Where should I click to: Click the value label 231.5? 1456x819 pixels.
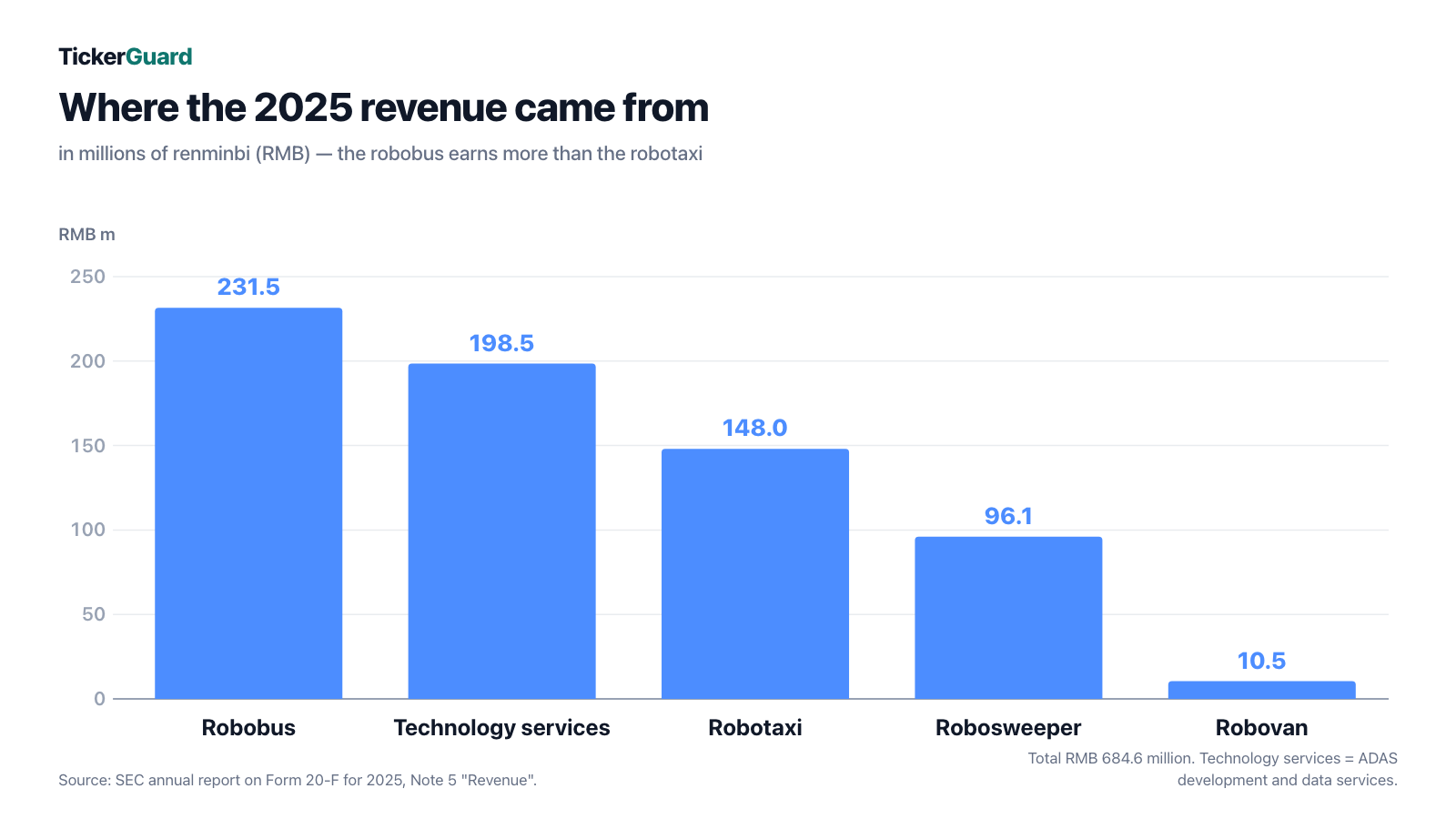coord(248,288)
